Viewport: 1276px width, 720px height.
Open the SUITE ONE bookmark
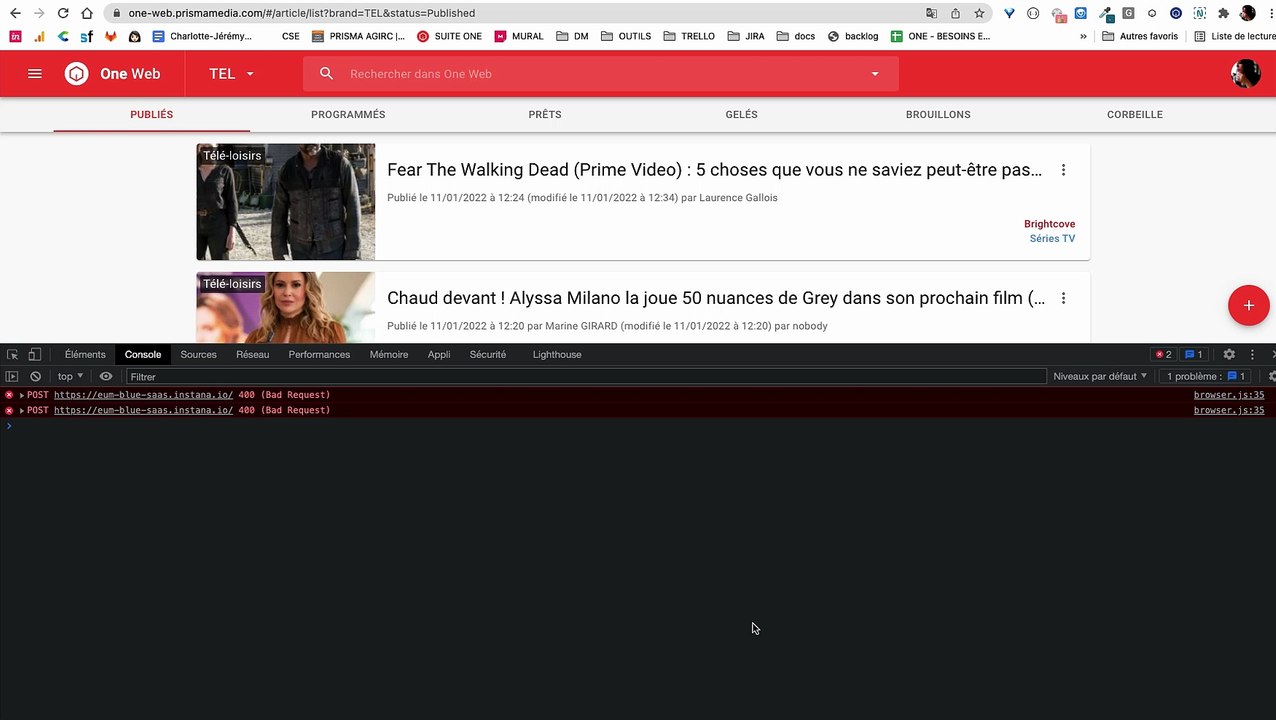[449, 36]
